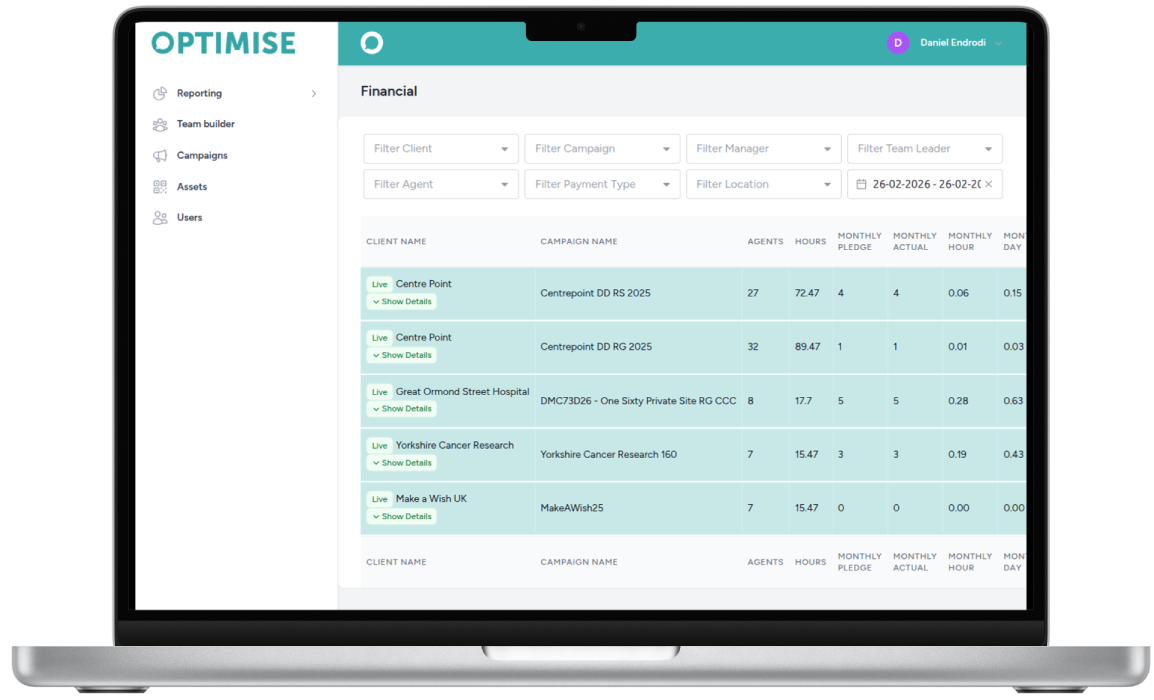Open Team builder in the sidebar menu

click(205, 125)
